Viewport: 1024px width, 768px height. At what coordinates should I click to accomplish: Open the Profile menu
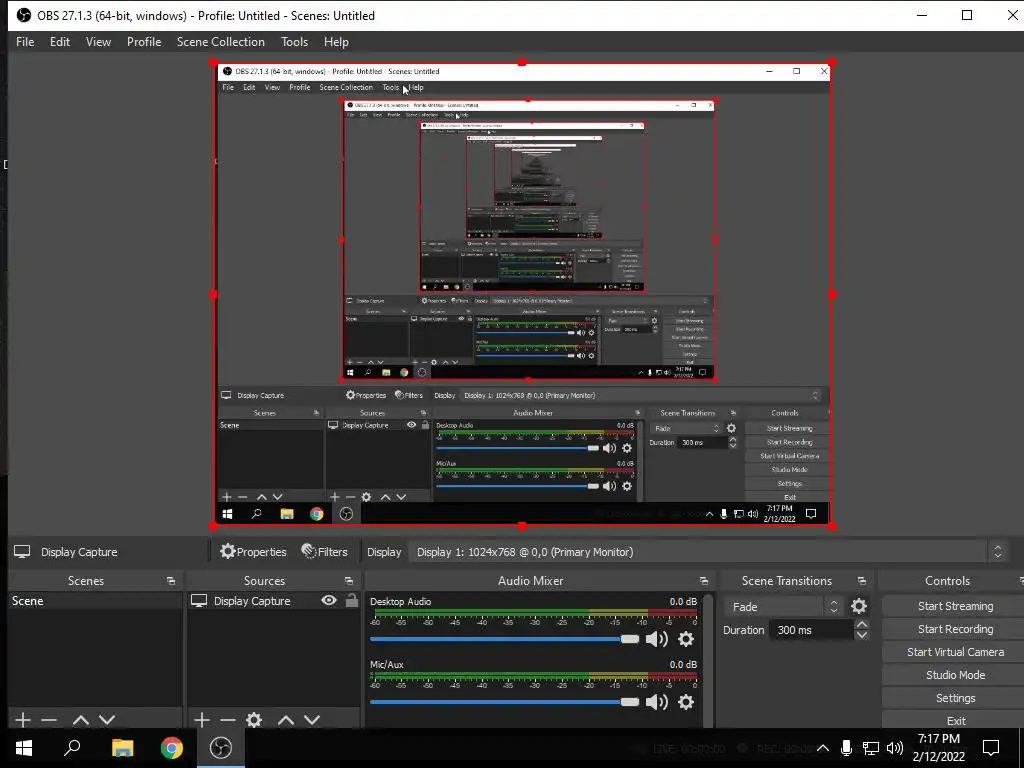tap(144, 42)
